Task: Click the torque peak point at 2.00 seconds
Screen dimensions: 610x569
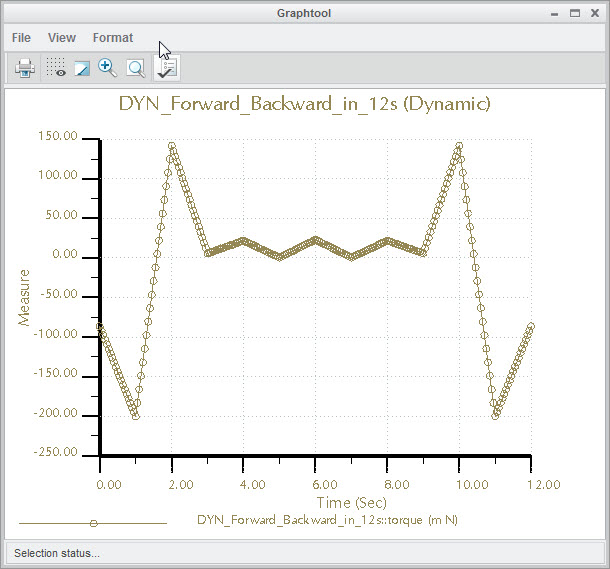Action: 172,146
